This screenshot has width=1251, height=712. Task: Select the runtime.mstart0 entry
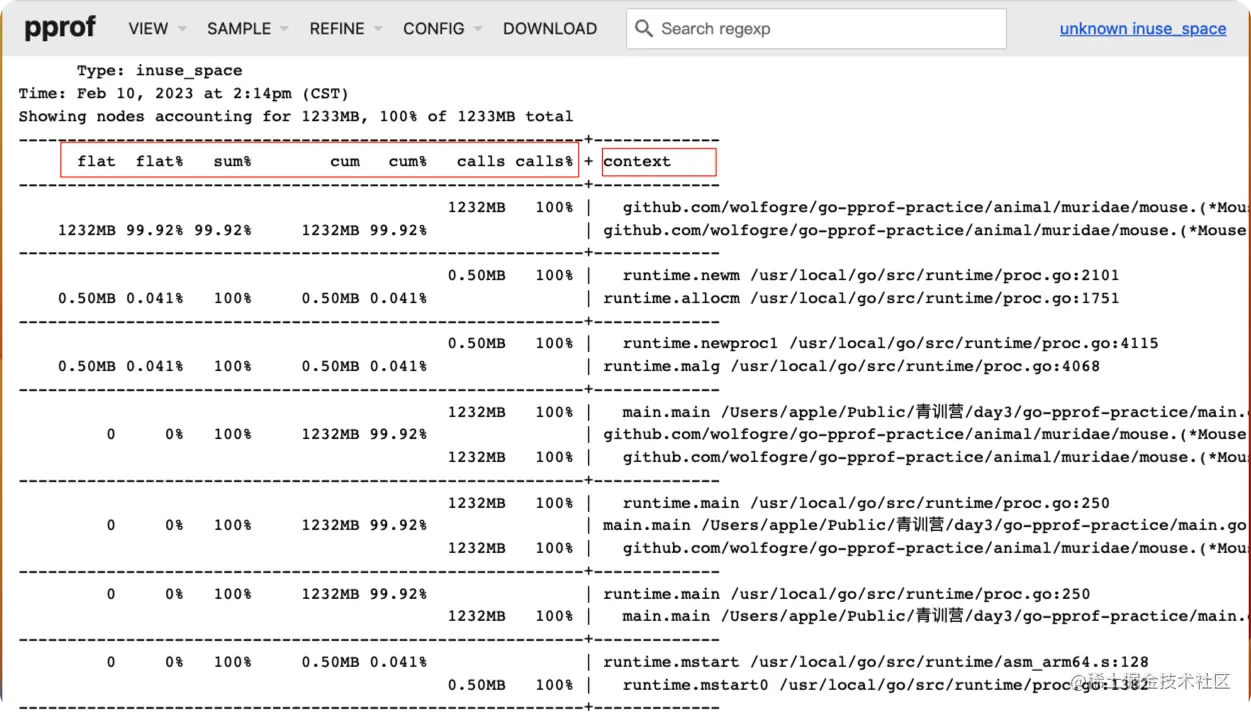[x=885, y=685]
